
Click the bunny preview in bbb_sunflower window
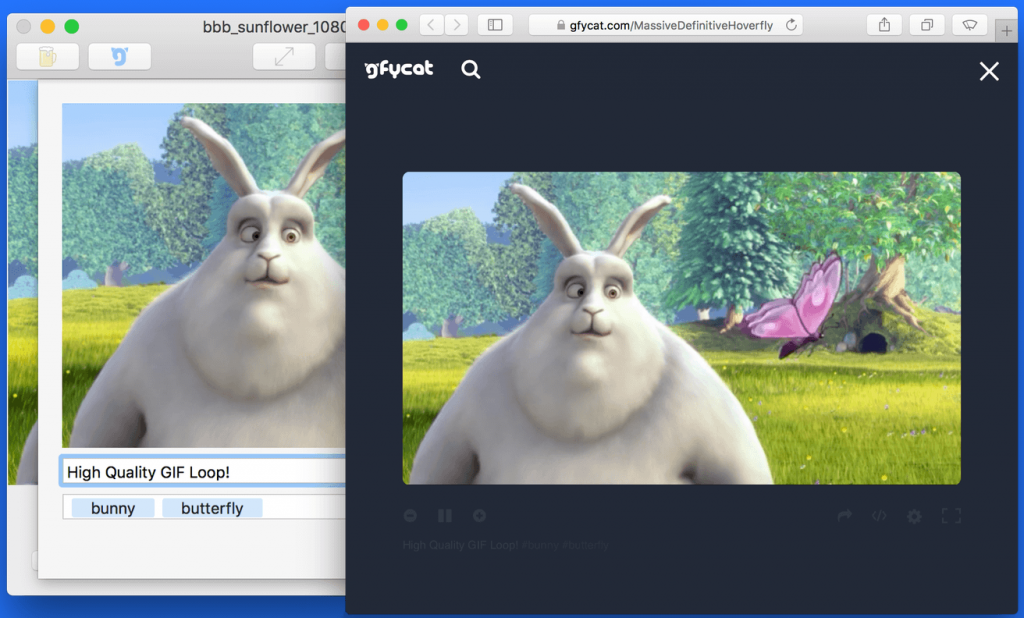(x=204, y=275)
